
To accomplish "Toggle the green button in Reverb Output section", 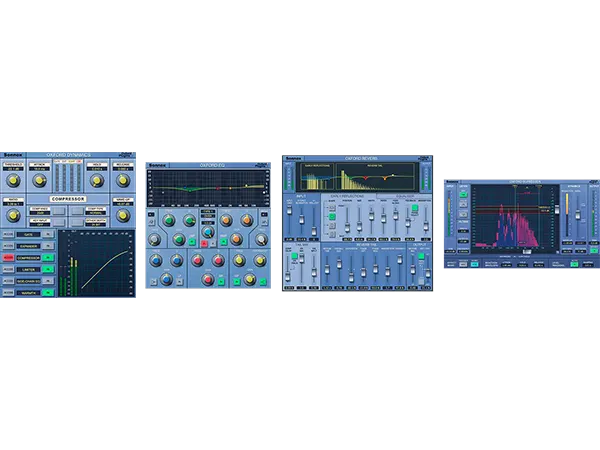I will (421, 256).
